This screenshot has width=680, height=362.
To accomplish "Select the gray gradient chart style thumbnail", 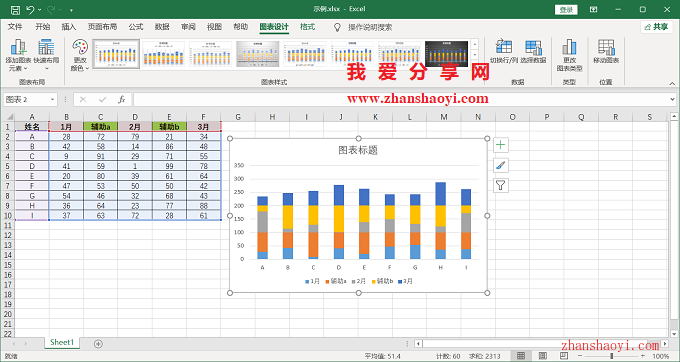I will click(x=258, y=54).
